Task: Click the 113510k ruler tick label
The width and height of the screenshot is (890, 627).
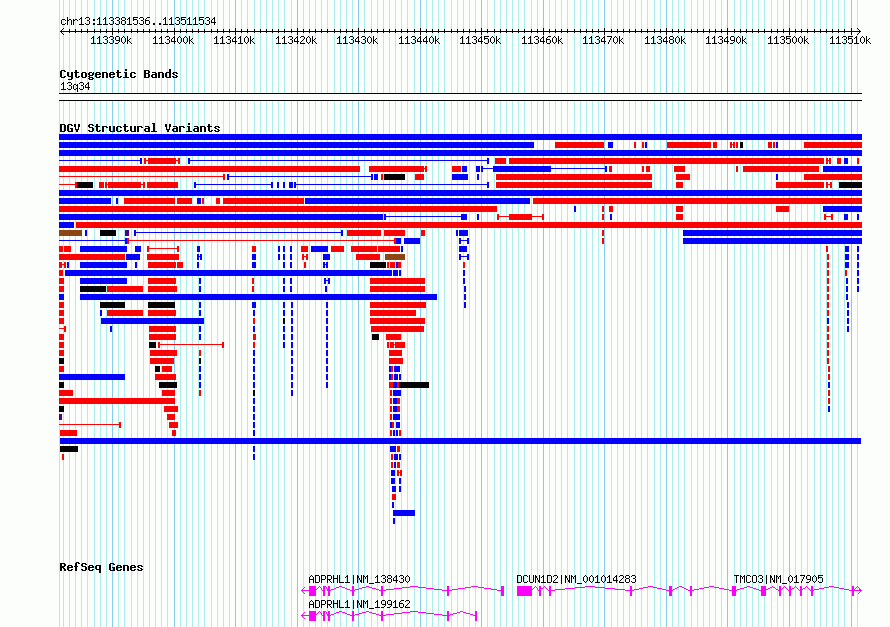Action: 850,40
